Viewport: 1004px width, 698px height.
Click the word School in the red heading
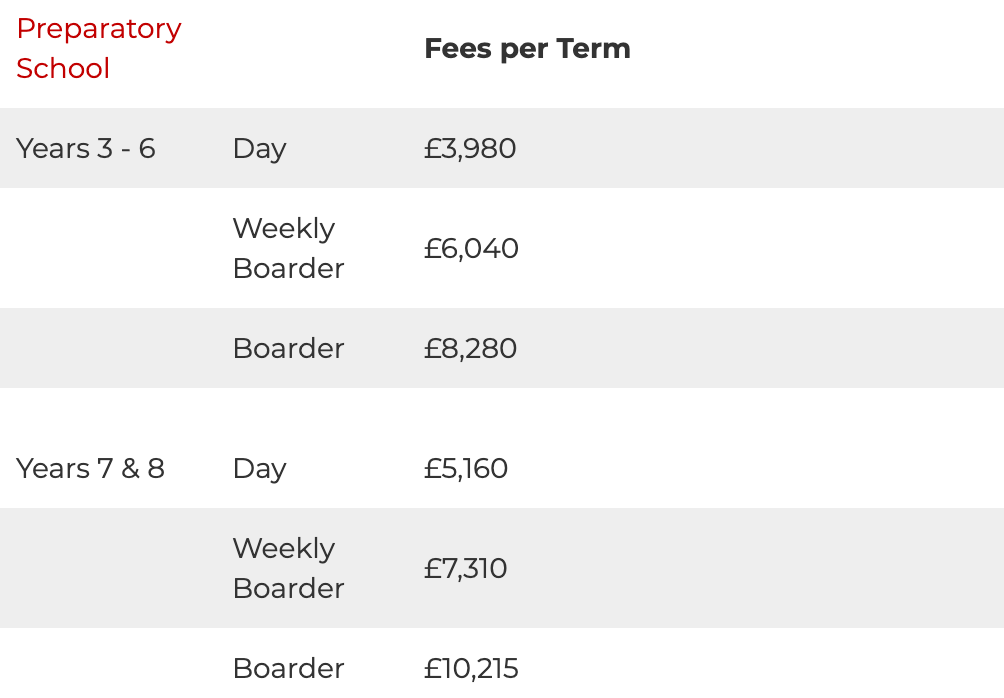click(x=63, y=69)
